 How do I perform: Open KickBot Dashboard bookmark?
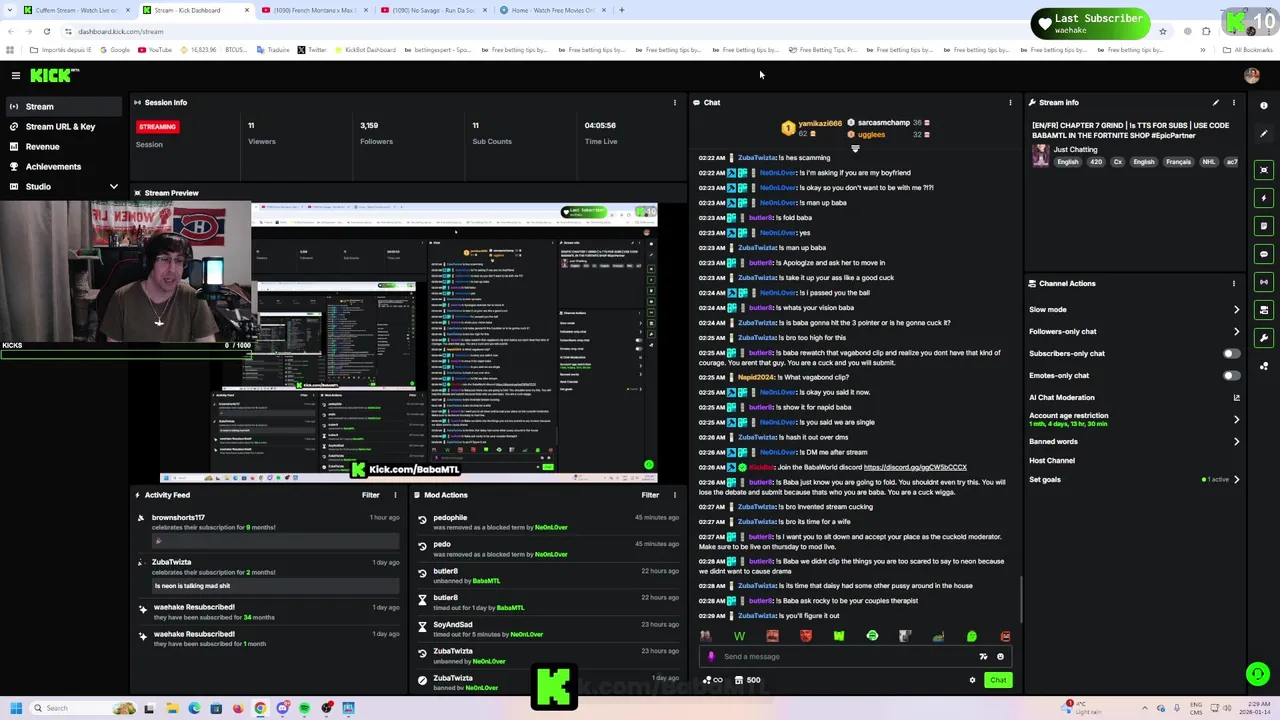coord(365,50)
